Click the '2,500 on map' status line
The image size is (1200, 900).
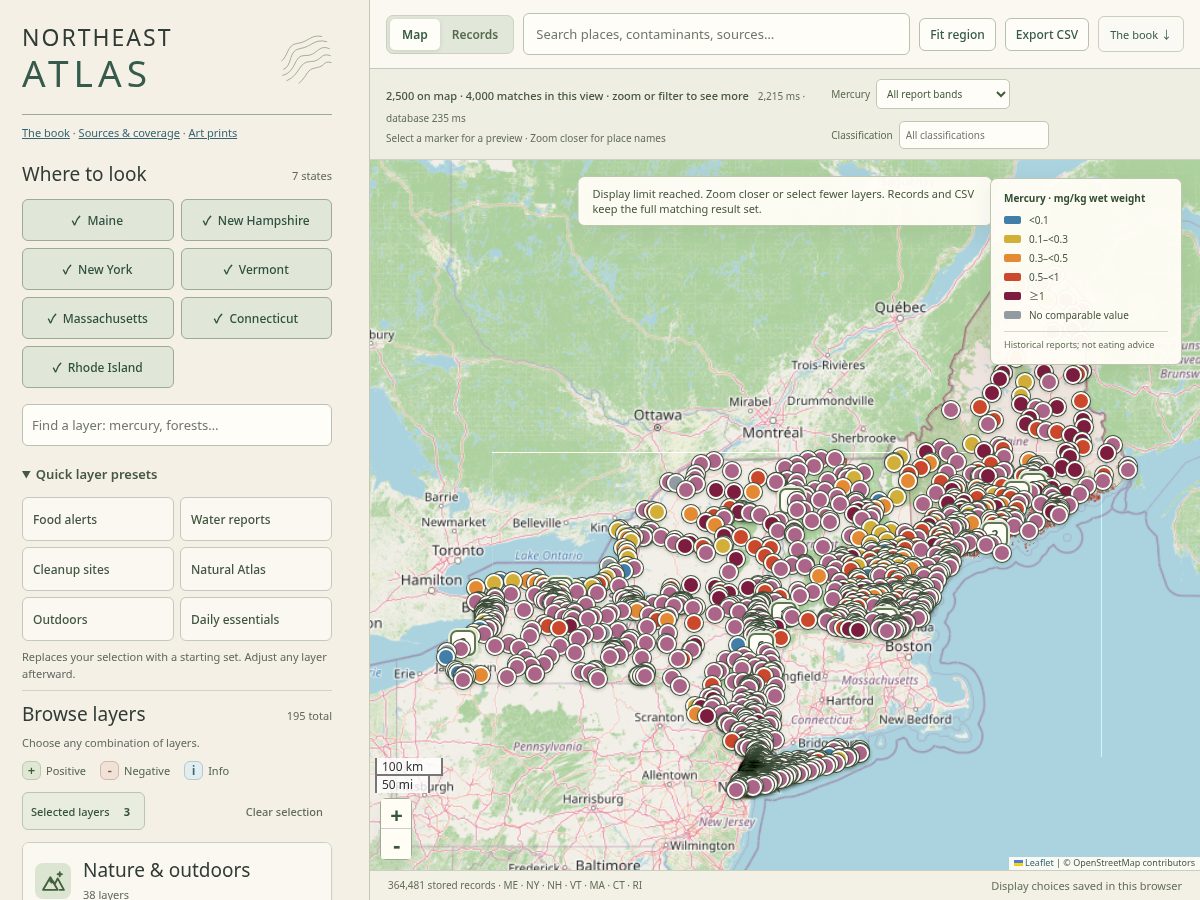pos(567,96)
